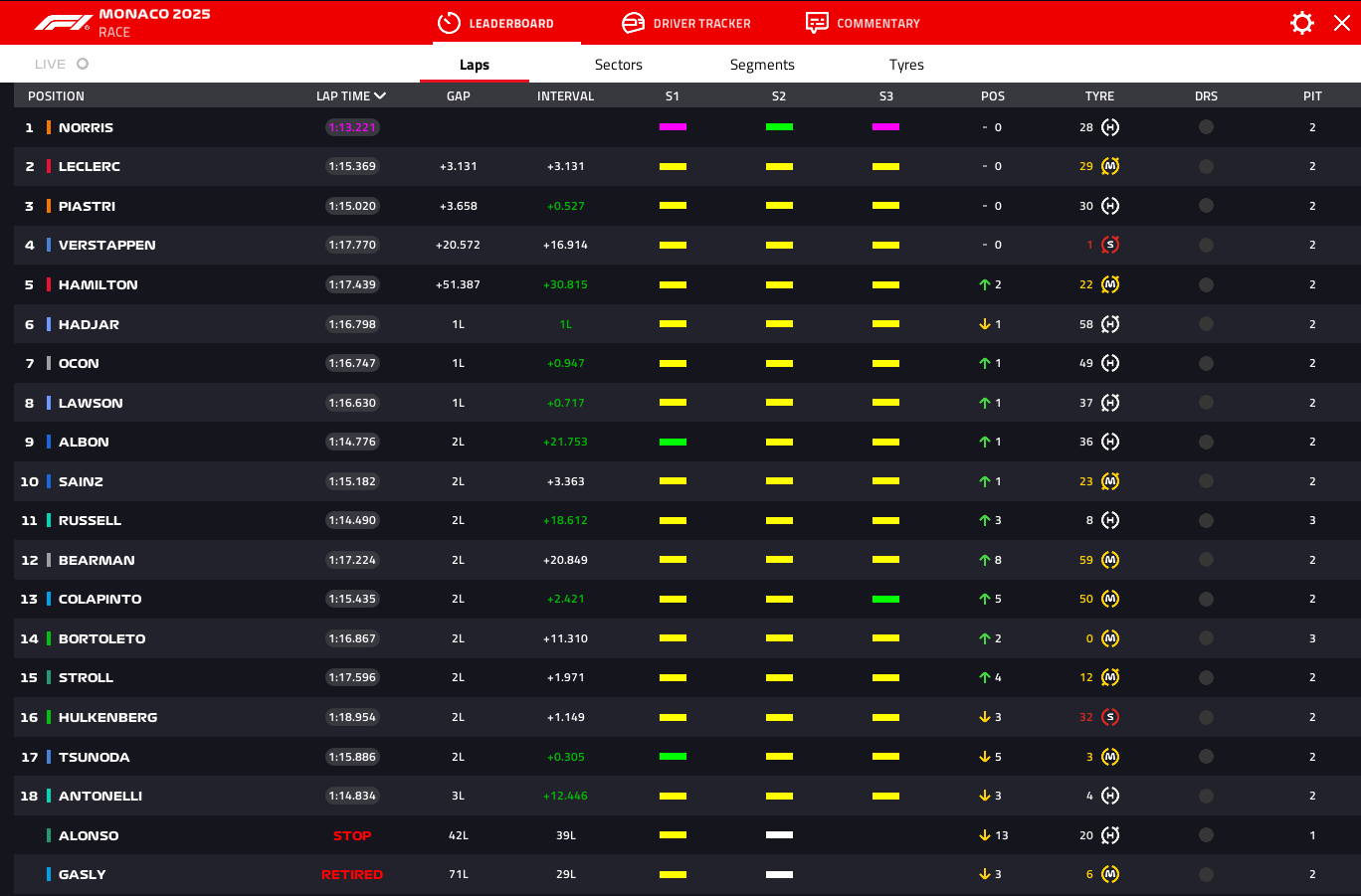The width and height of the screenshot is (1361, 896).
Task: Switch to the Tyres tab
Action: 906,65
